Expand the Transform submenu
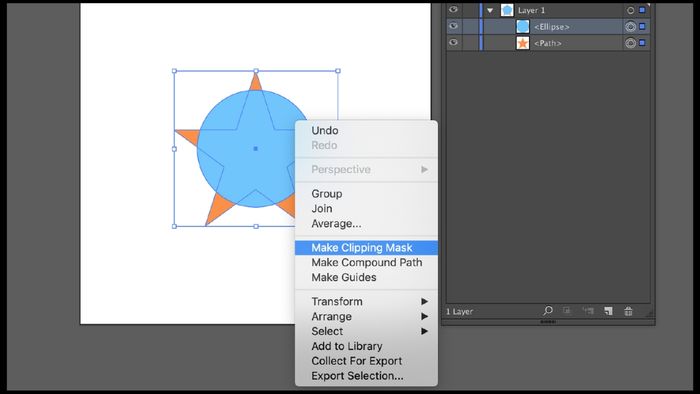 [366, 301]
